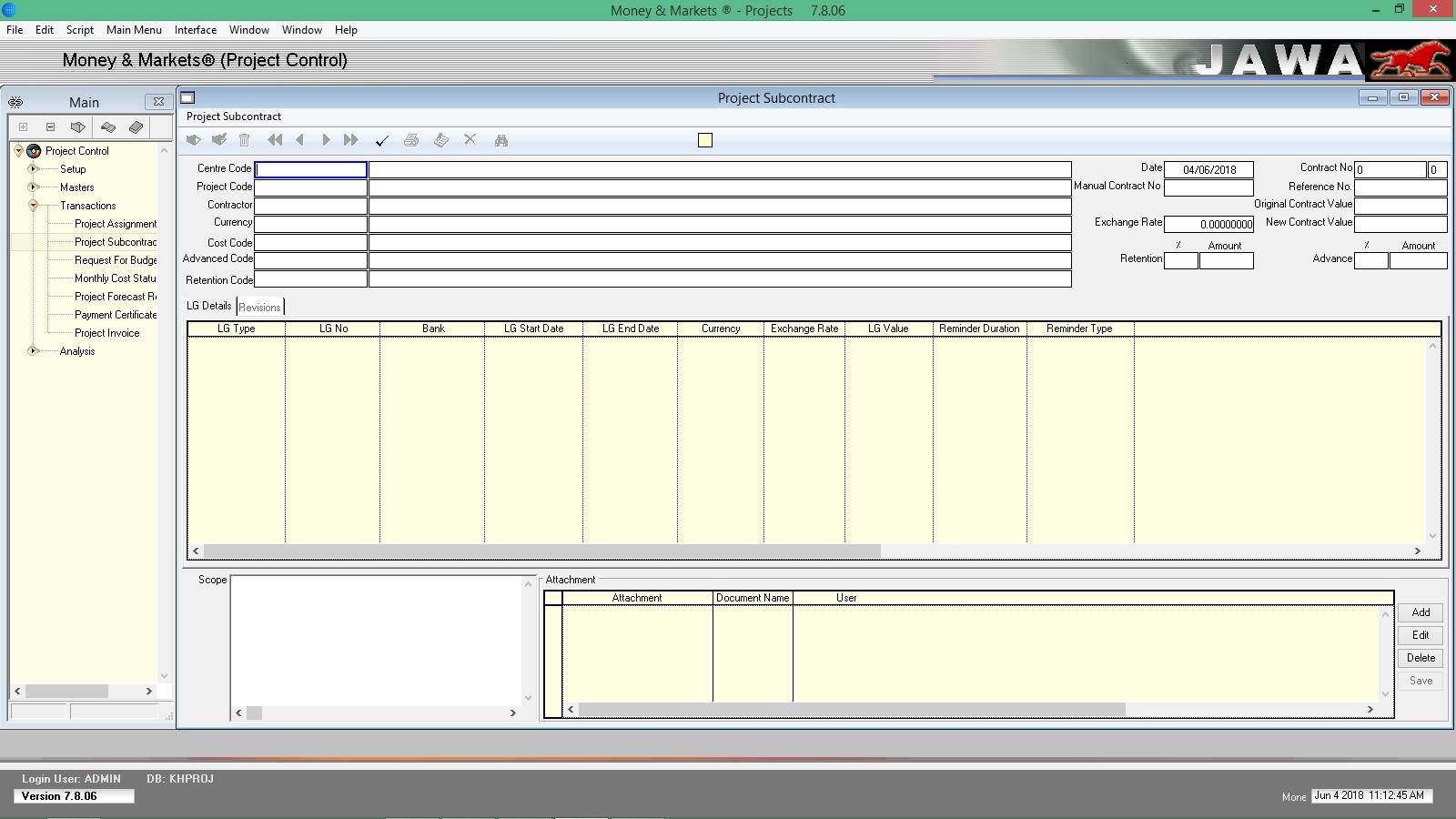Click the X cancel icon in toolbar
1456x819 pixels.
[470, 140]
